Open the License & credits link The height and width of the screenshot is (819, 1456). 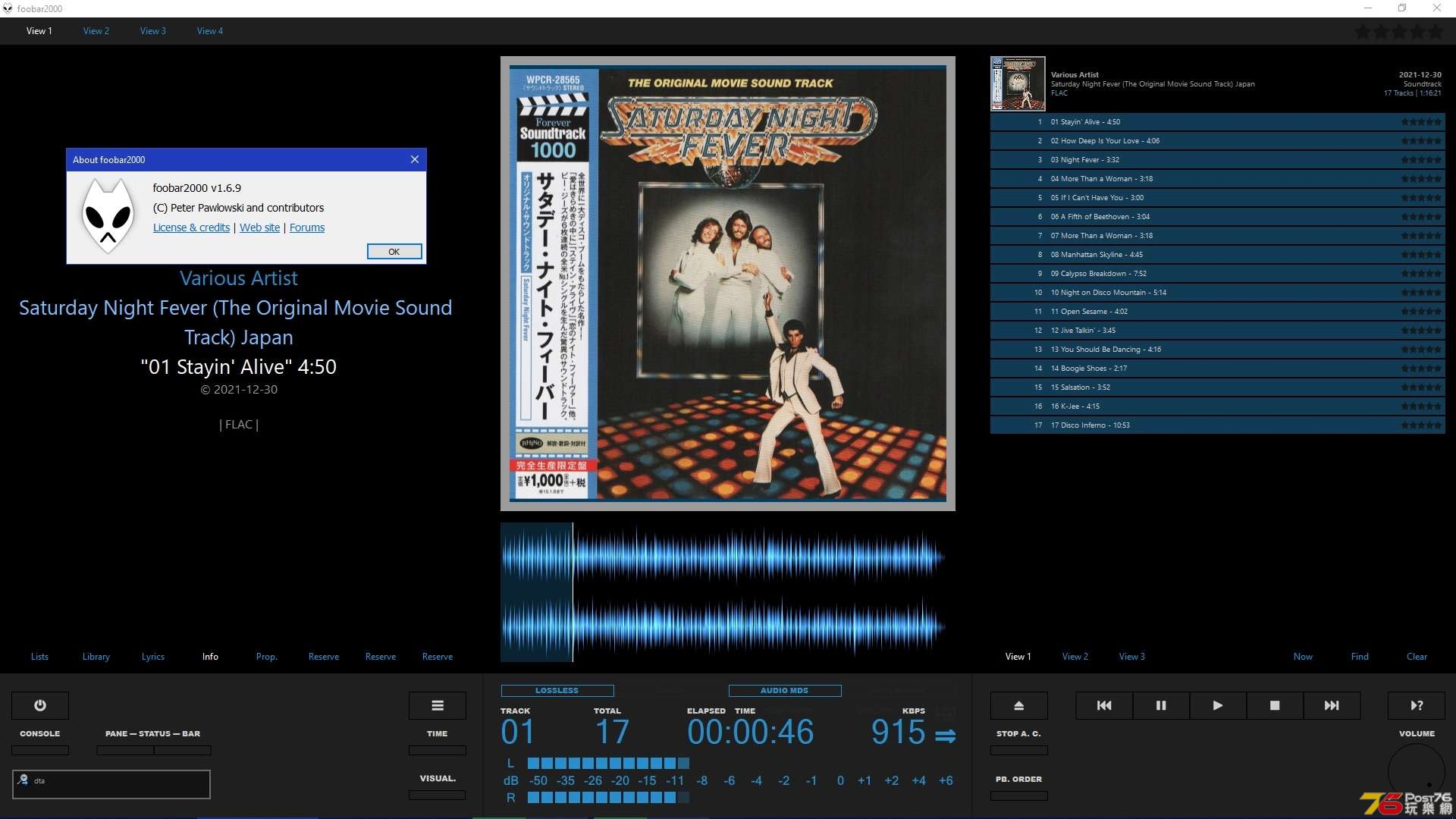[191, 227]
